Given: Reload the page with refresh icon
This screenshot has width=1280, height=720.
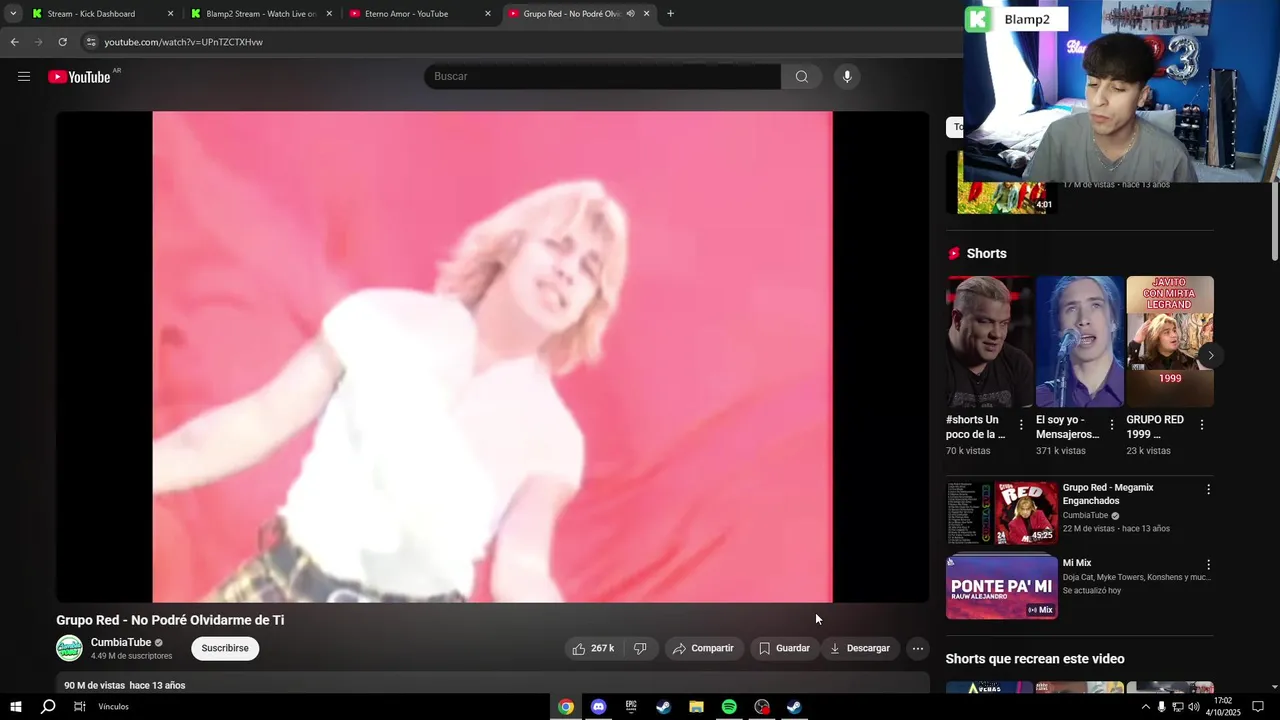Looking at the screenshot, I should 62,42.
